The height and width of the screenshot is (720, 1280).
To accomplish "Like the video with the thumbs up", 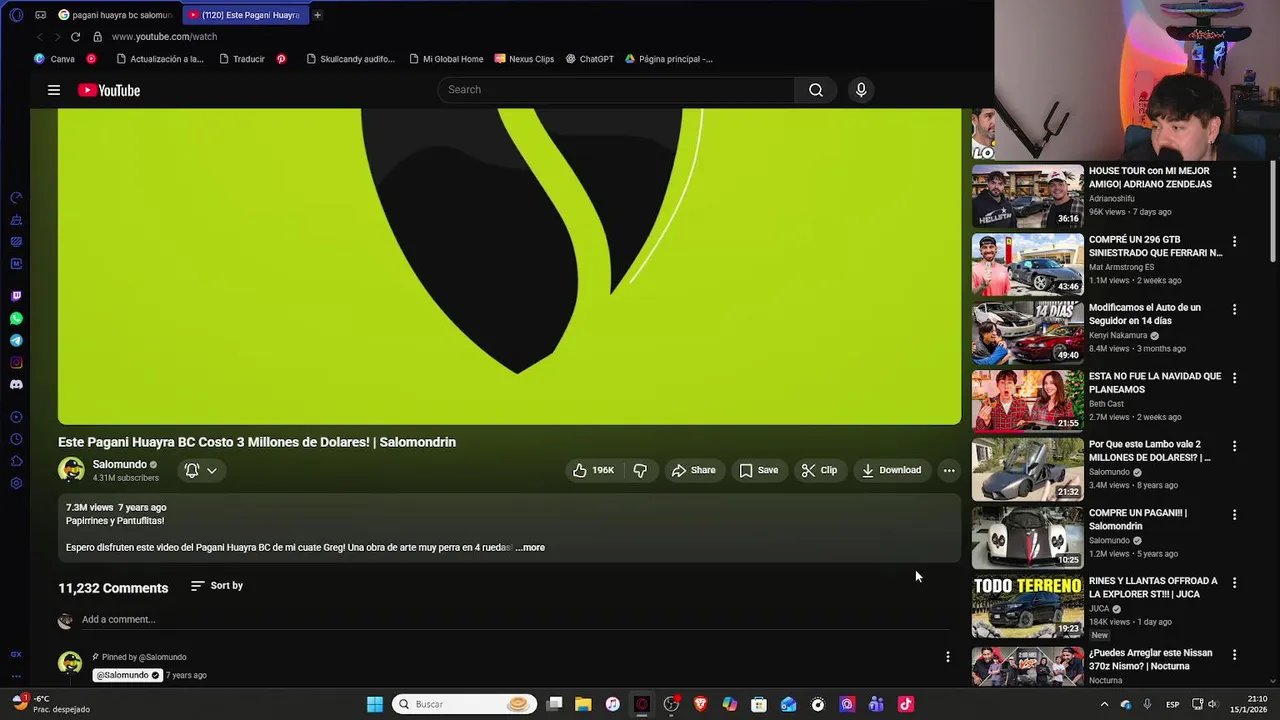I will coord(593,470).
